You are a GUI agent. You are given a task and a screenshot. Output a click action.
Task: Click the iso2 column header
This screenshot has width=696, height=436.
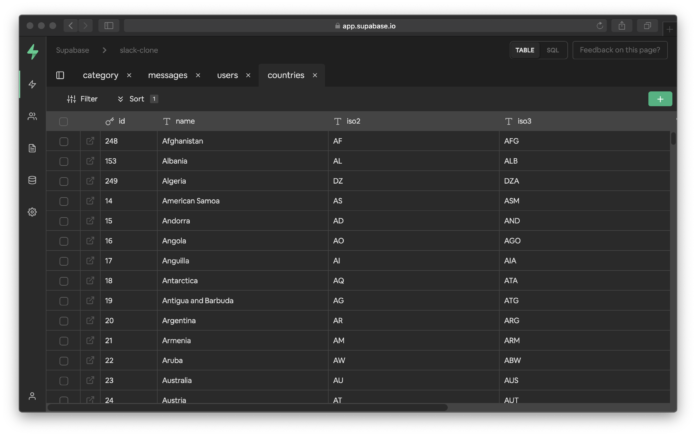[x=414, y=121]
